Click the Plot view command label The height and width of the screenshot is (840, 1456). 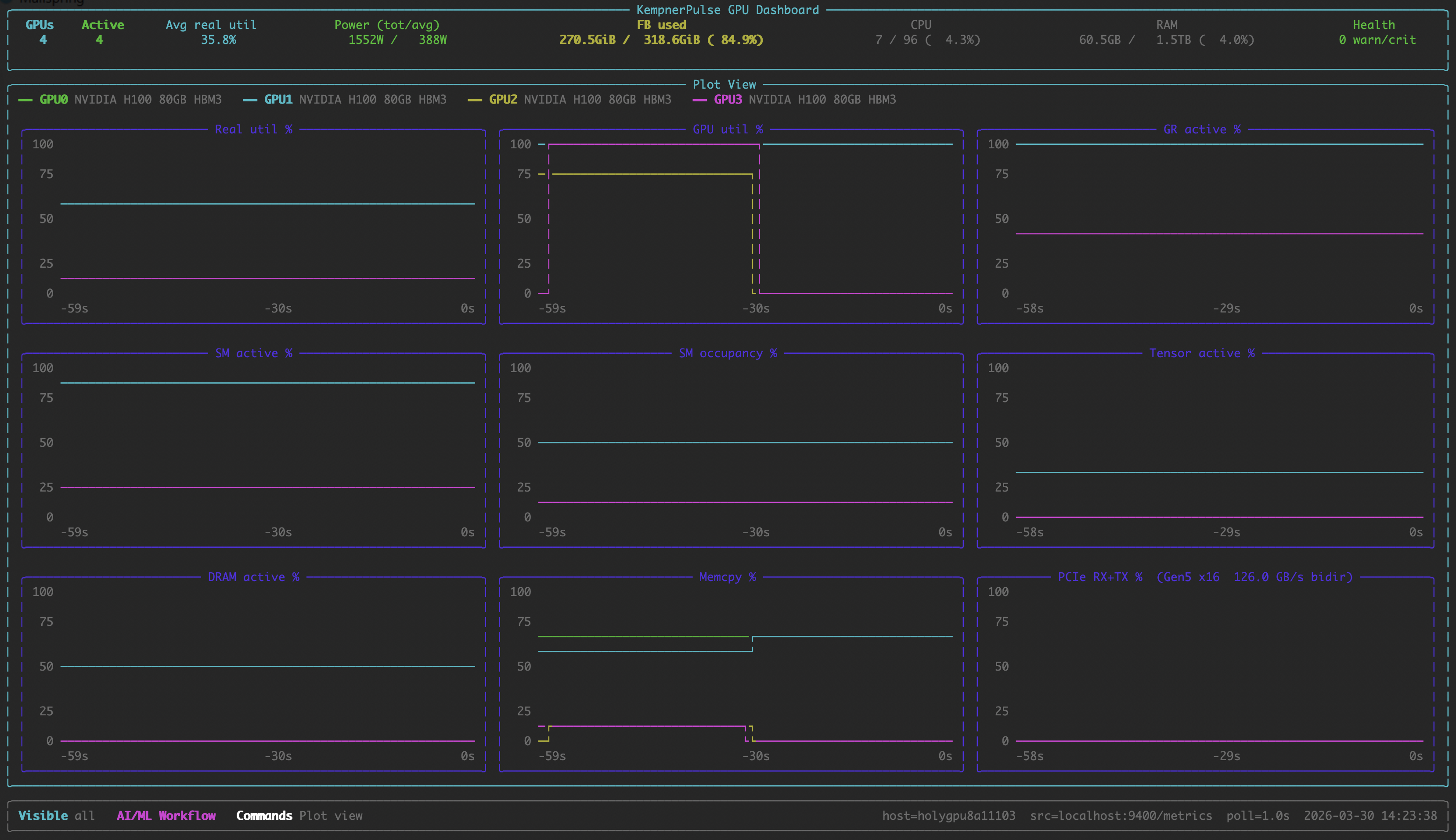[331, 815]
